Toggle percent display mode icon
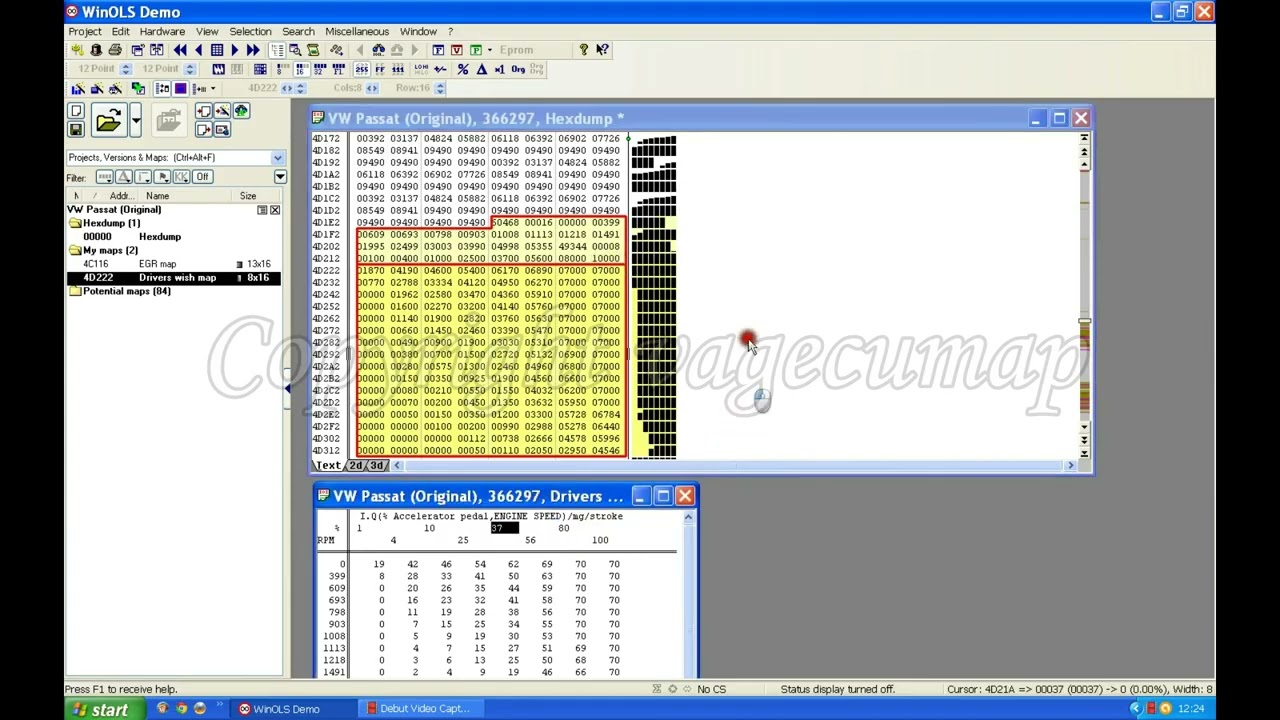Screen dimensions: 1280x720 tap(463, 69)
